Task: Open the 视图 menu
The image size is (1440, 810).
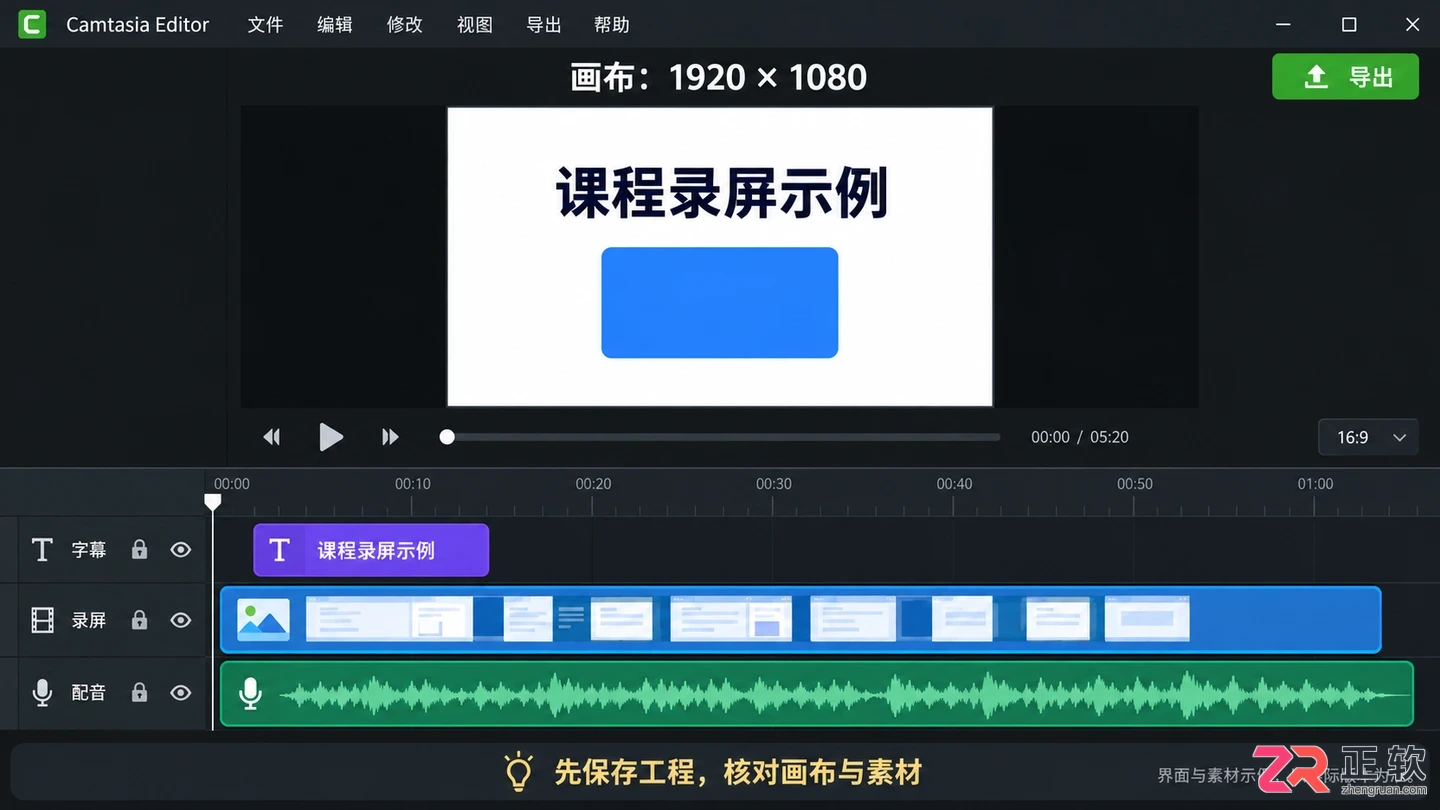Action: (x=475, y=25)
